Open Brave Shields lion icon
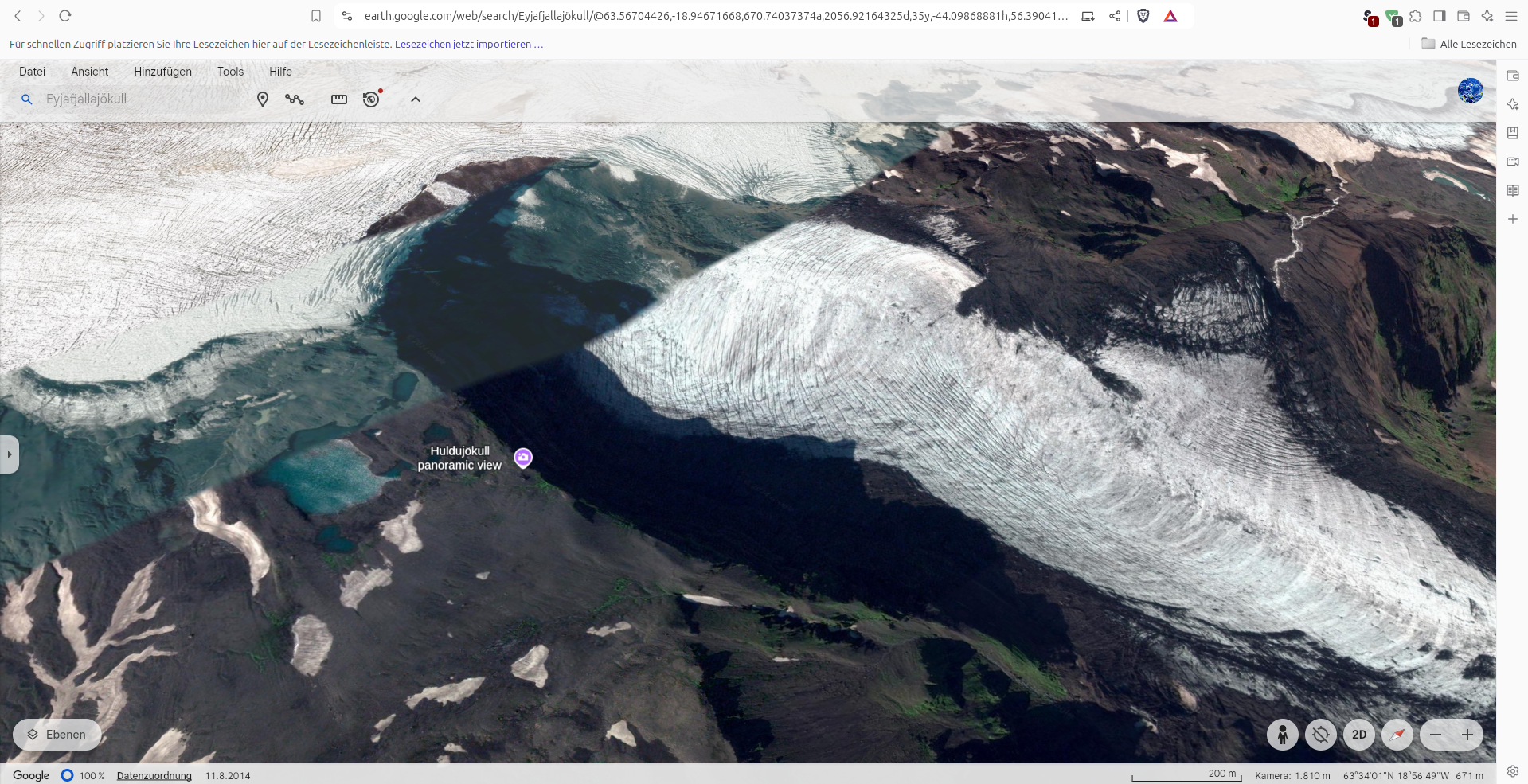Viewport: 1528px width, 784px height. [x=1143, y=16]
